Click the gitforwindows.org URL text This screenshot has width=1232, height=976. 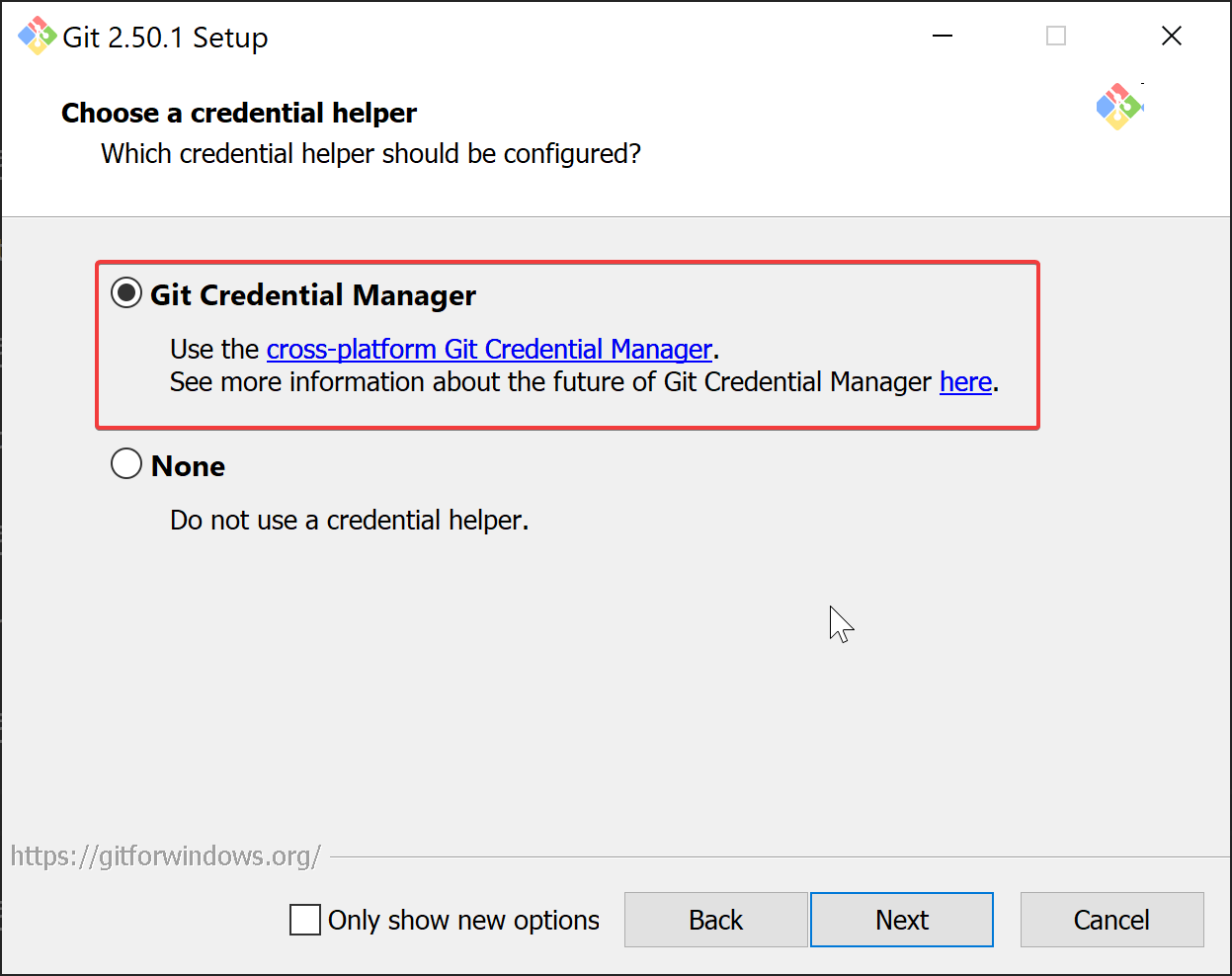tap(165, 855)
